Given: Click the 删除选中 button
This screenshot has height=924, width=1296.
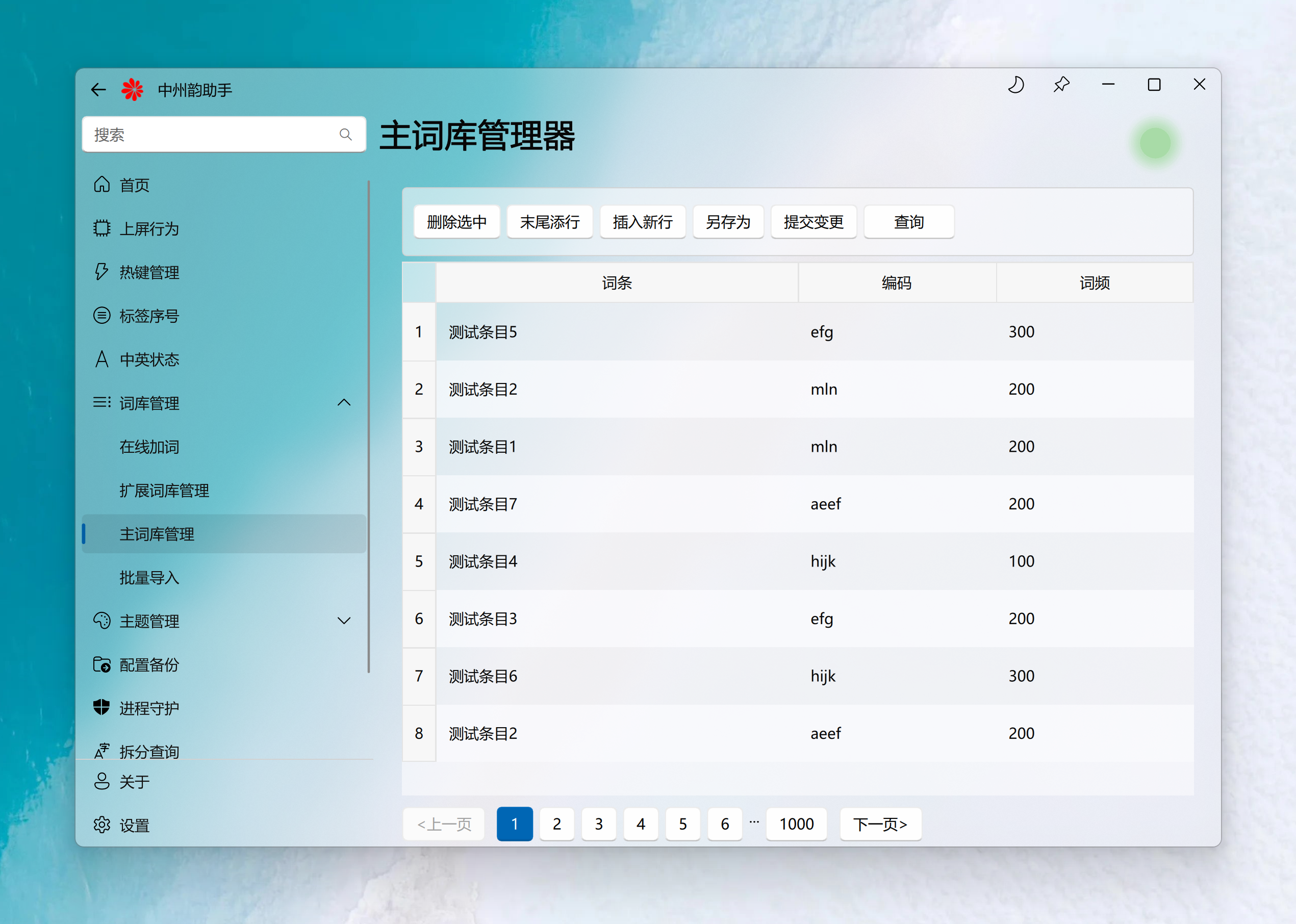Looking at the screenshot, I should [456, 222].
